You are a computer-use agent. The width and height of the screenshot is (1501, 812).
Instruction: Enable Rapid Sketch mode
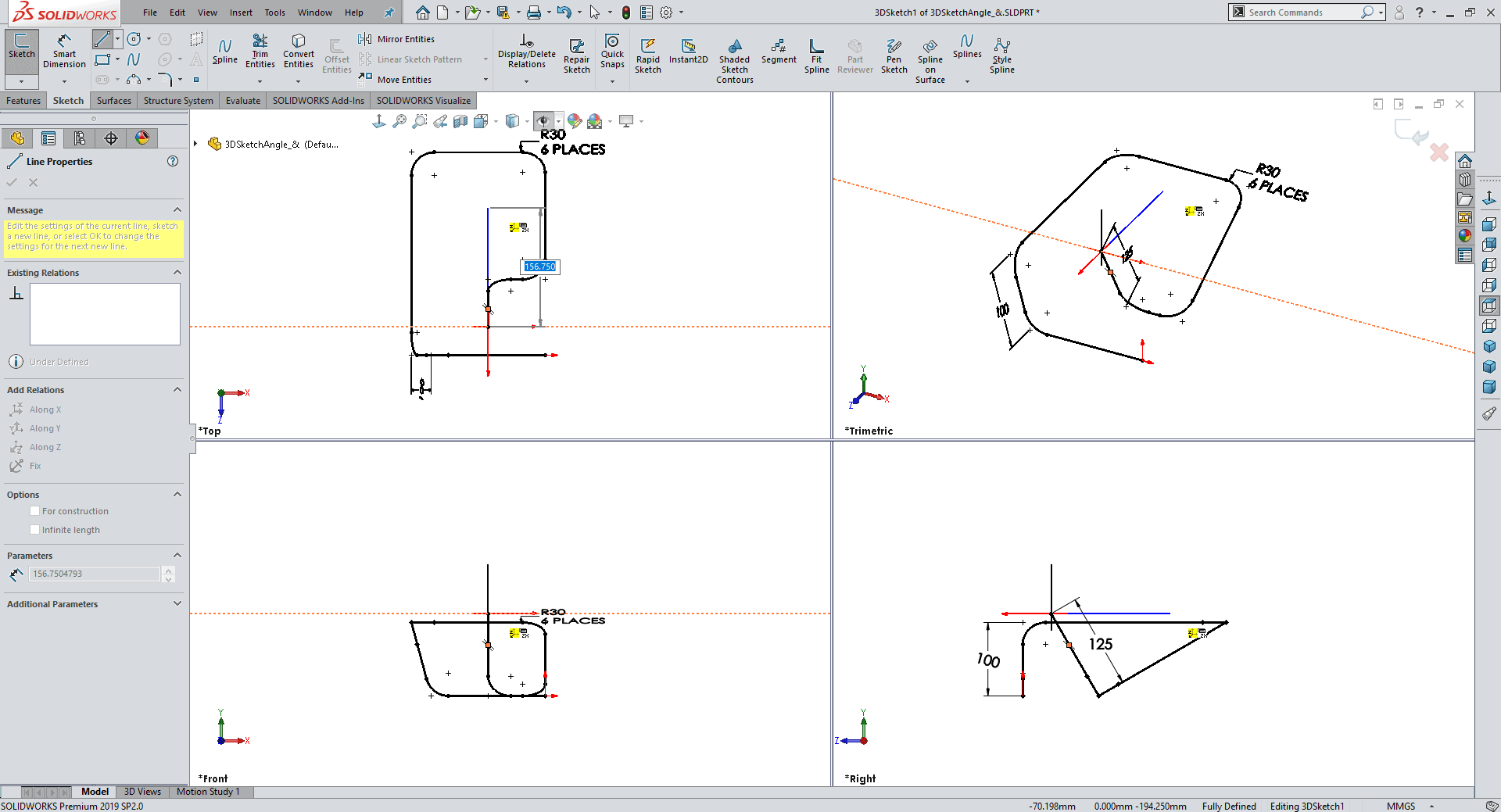click(x=648, y=56)
